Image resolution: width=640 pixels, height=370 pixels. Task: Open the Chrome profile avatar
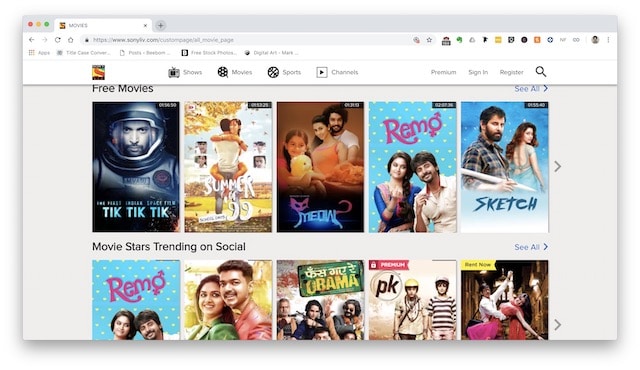point(595,40)
